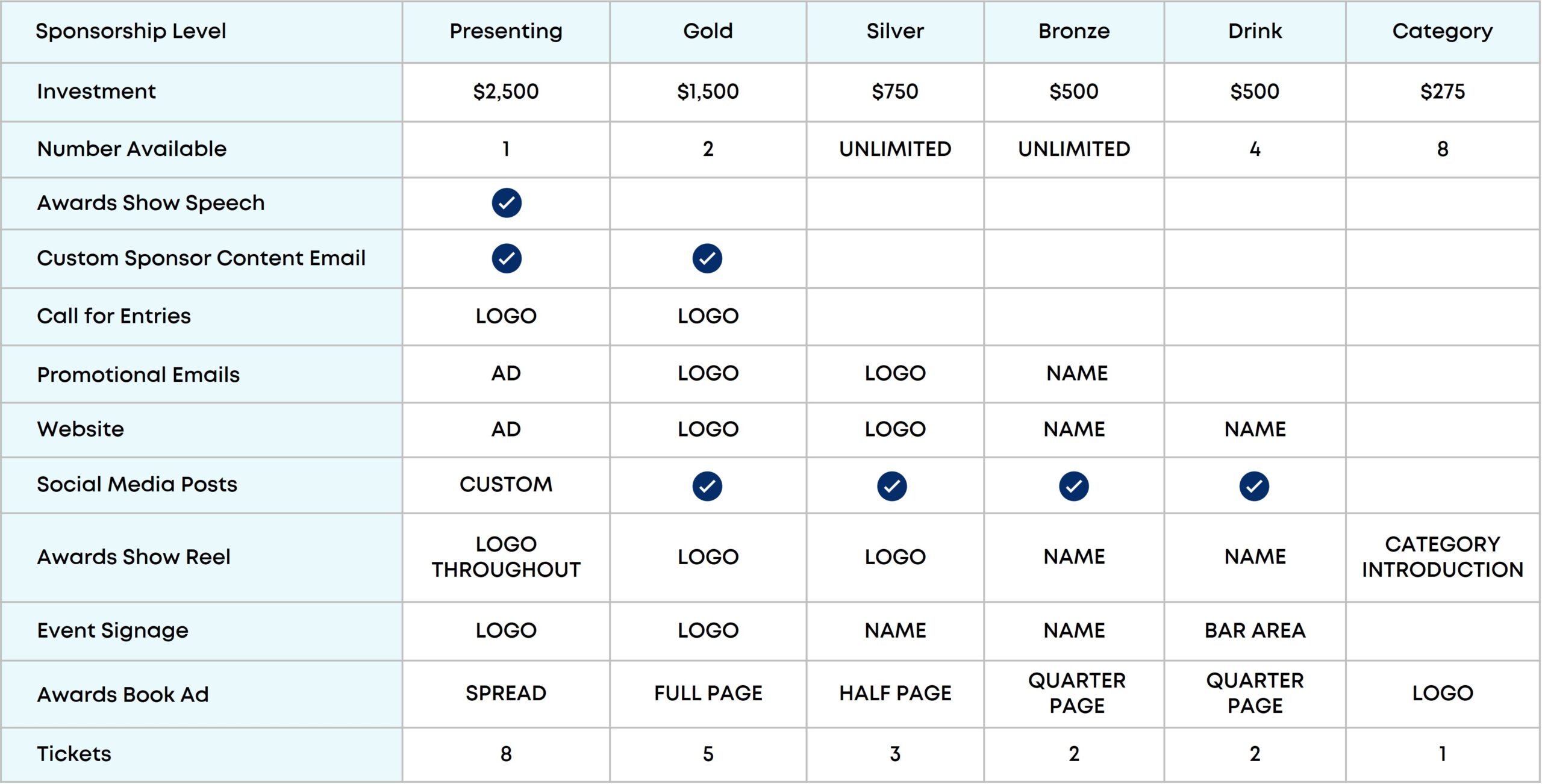The height and width of the screenshot is (784, 1542).
Task: Select the Tickets row label
Action: coord(74,754)
